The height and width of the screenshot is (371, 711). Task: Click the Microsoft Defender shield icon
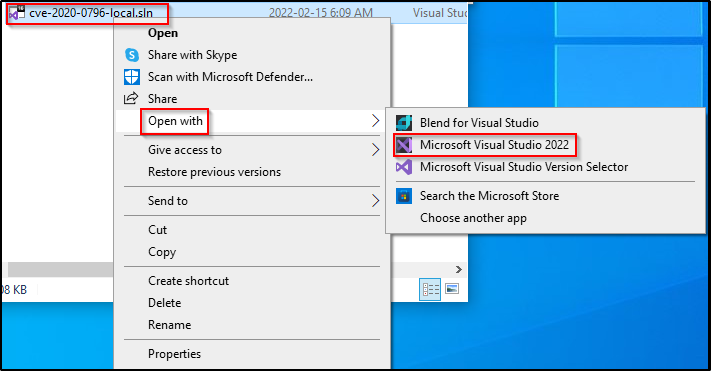pyautogui.click(x=131, y=77)
